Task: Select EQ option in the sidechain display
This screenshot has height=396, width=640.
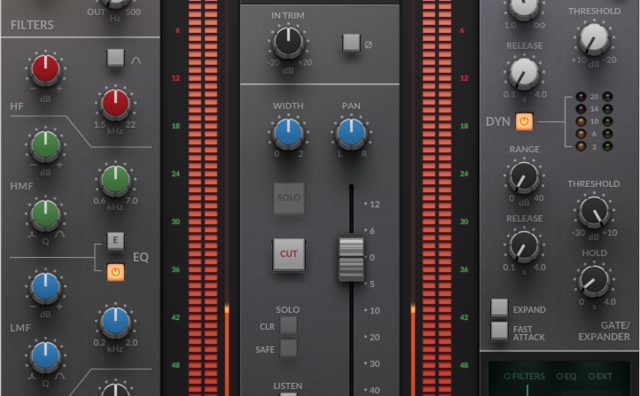Action: point(566,376)
